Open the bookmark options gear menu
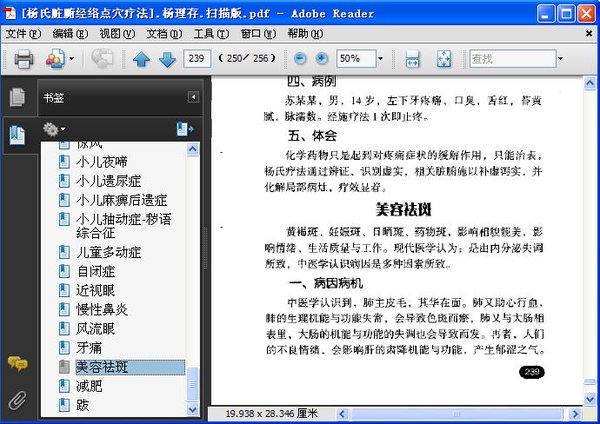 click(x=54, y=129)
